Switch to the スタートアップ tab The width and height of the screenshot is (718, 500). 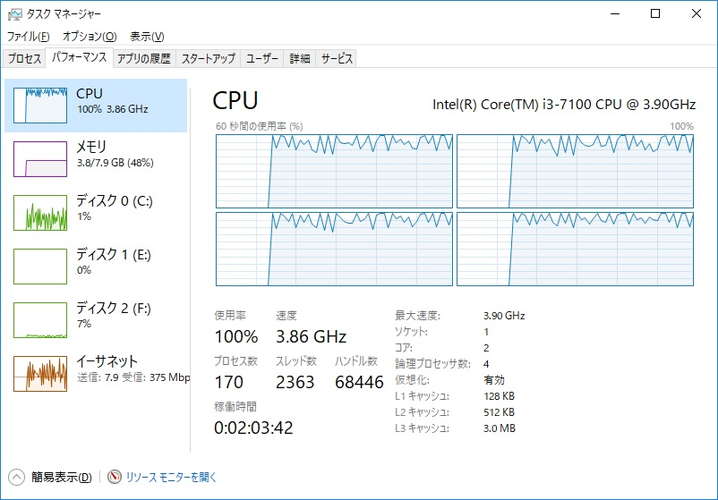click(208, 59)
